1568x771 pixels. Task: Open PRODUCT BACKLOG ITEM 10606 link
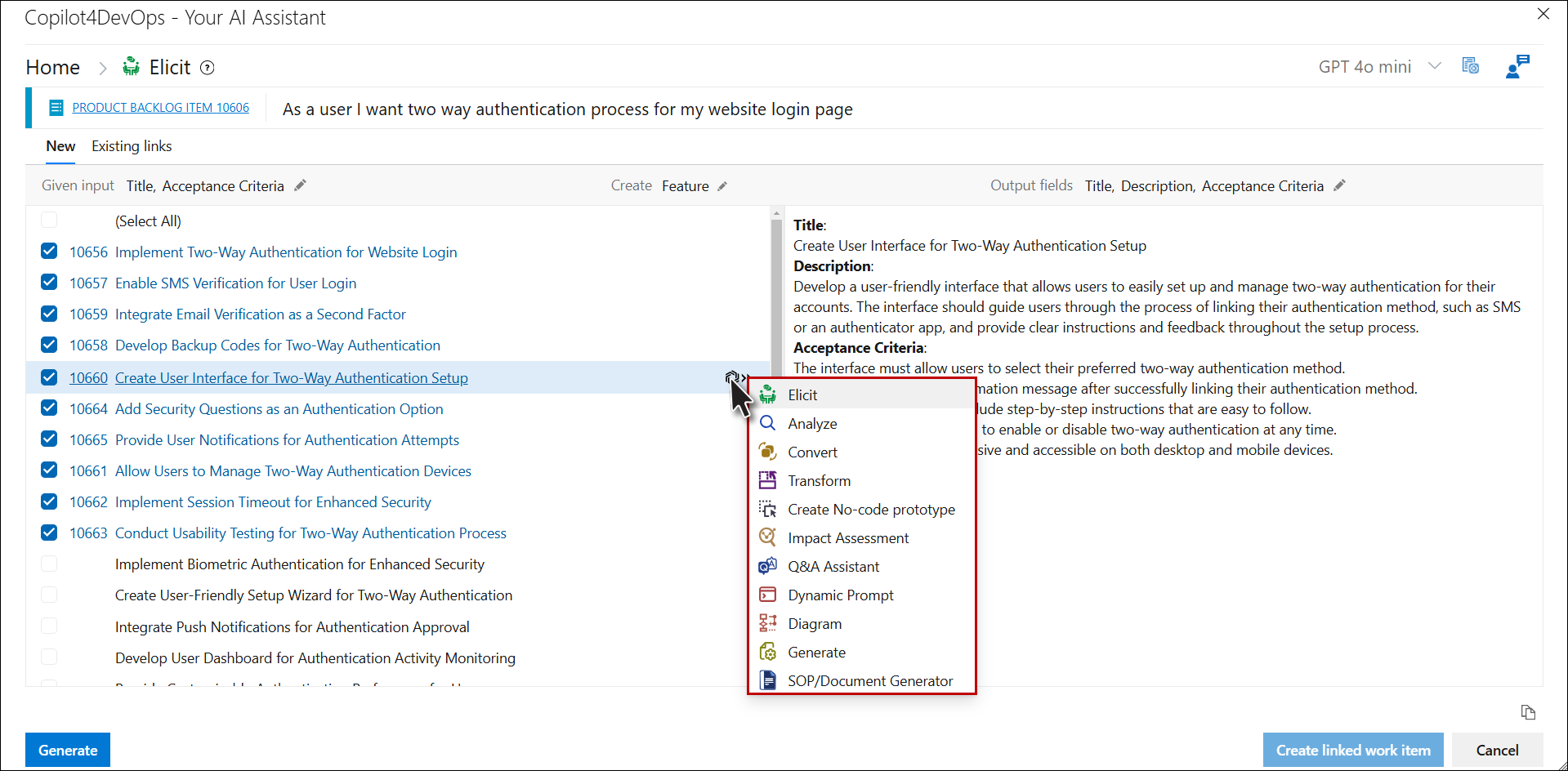pyautogui.click(x=161, y=108)
